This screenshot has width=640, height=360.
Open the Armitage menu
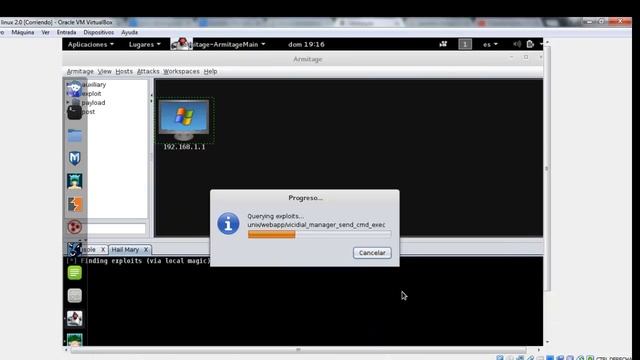point(80,71)
